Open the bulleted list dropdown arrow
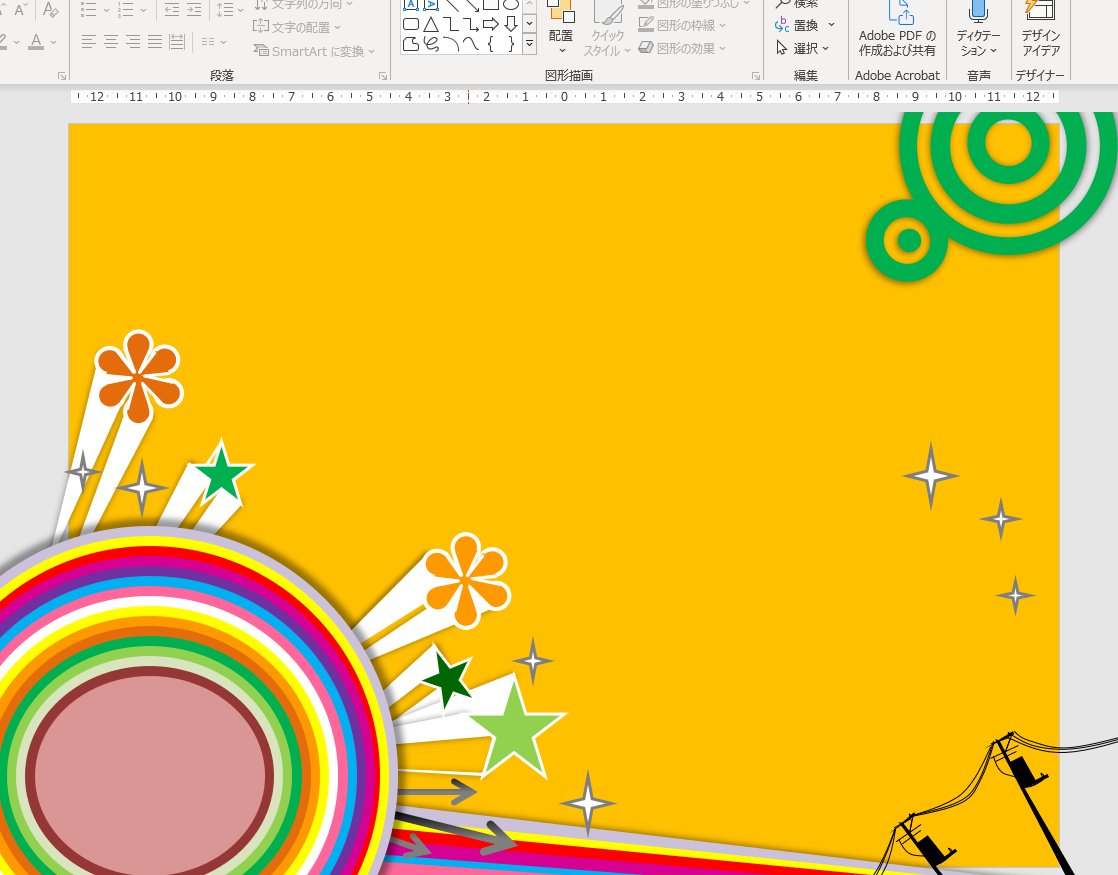The height and width of the screenshot is (875, 1118). [x=106, y=10]
